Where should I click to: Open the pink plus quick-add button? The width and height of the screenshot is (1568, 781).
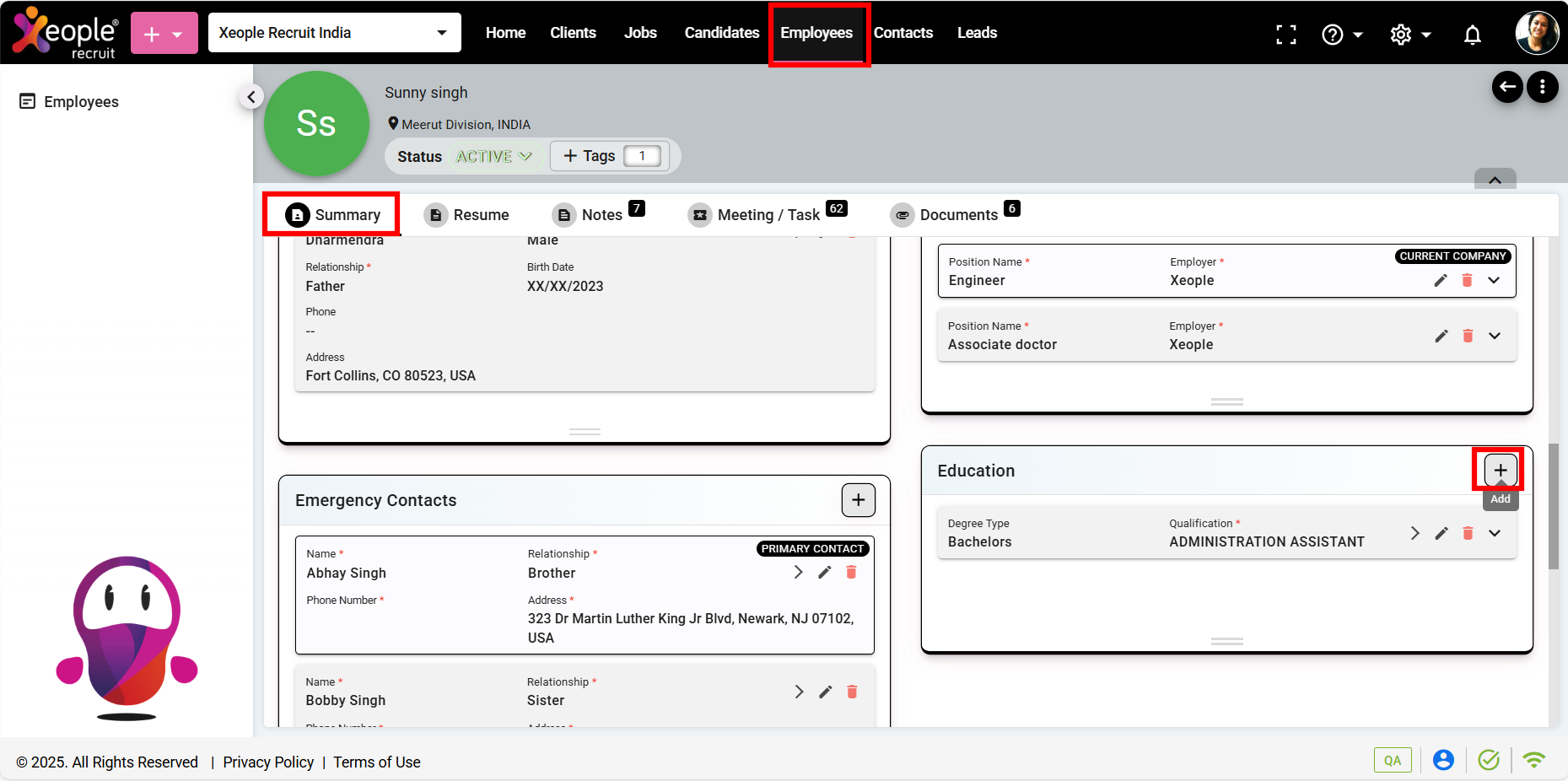pos(164,33)
